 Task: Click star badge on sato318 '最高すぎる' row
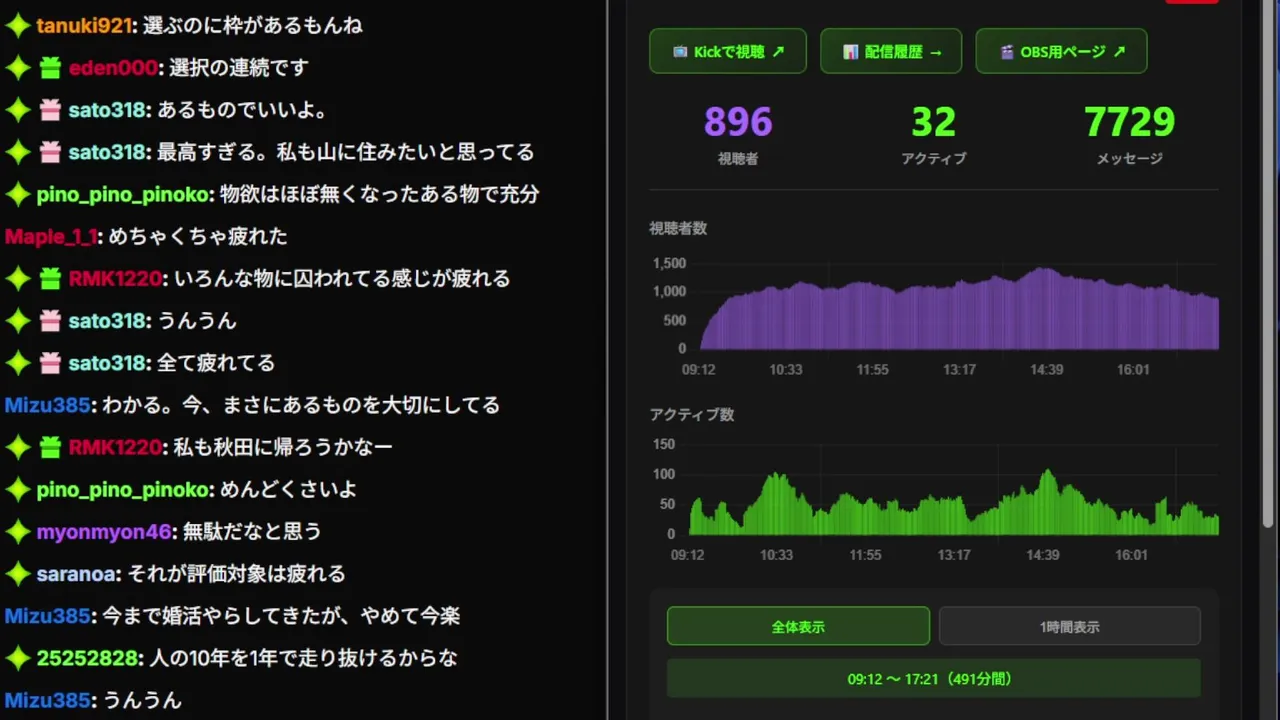(x=17, y=152)
